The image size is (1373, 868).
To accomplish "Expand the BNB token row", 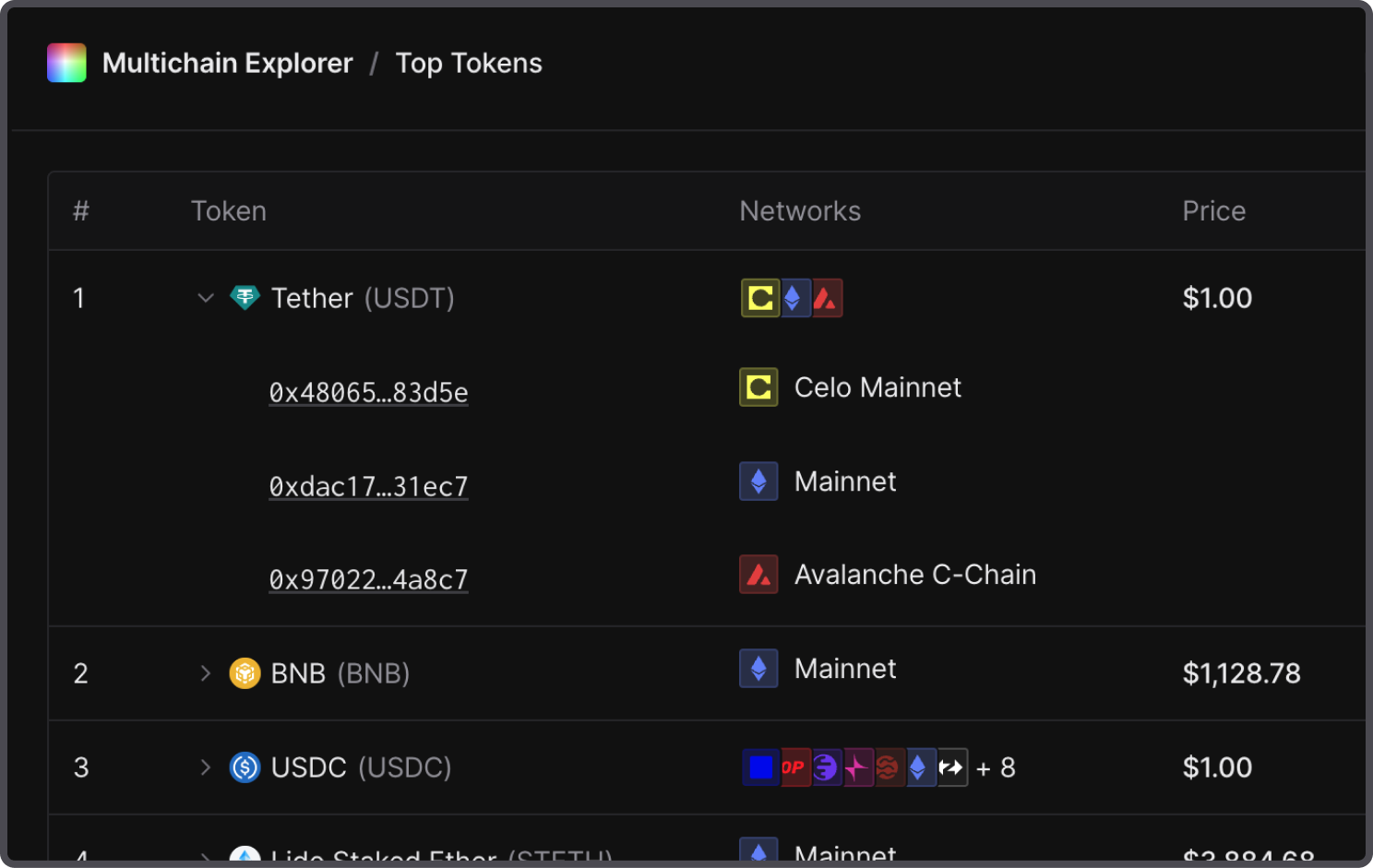I will 206,673.
